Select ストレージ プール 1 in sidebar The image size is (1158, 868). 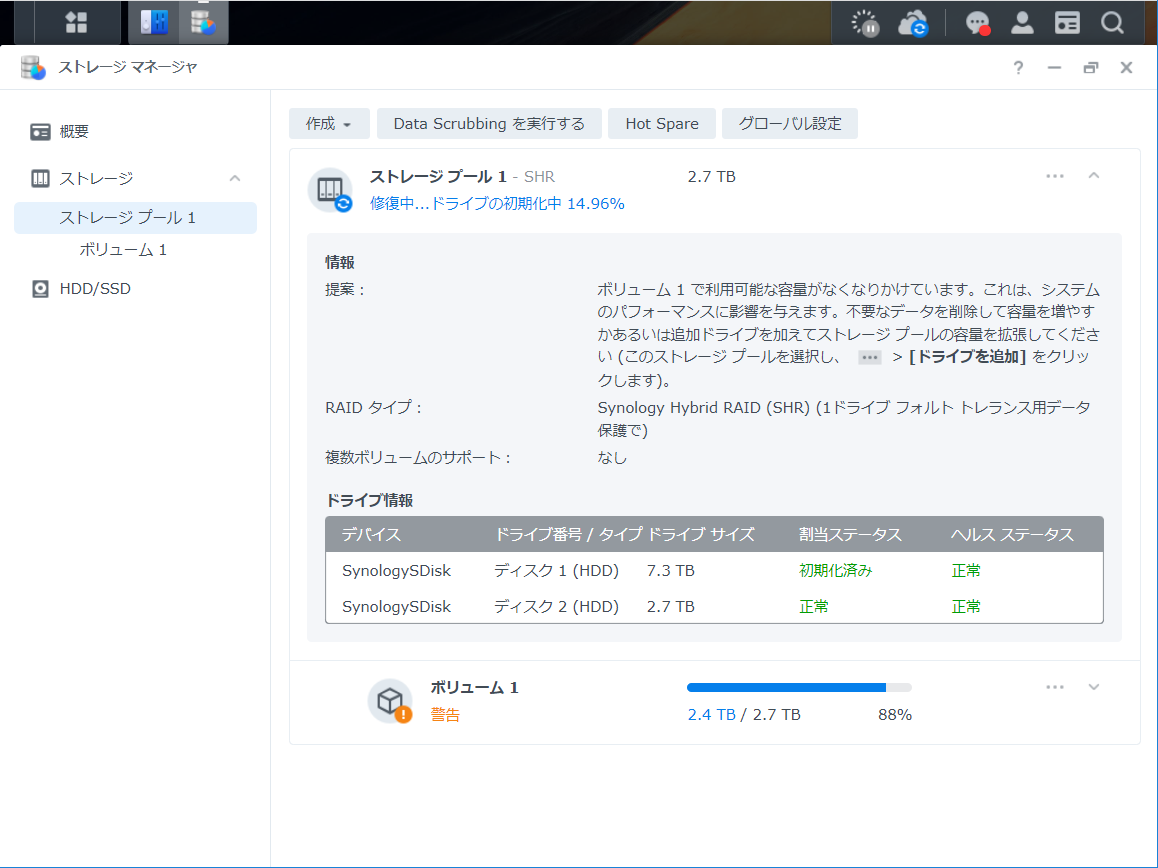135,218
